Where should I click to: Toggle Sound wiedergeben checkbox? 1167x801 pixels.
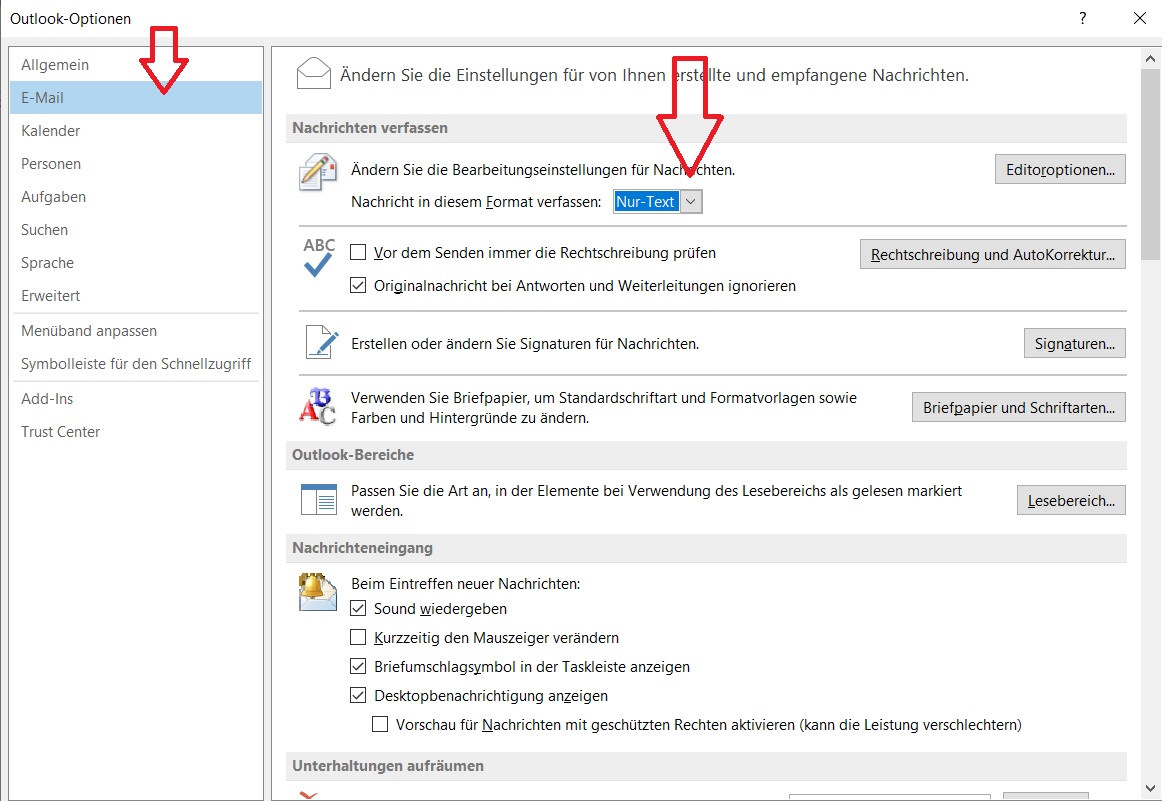click(x=358, y=608)
